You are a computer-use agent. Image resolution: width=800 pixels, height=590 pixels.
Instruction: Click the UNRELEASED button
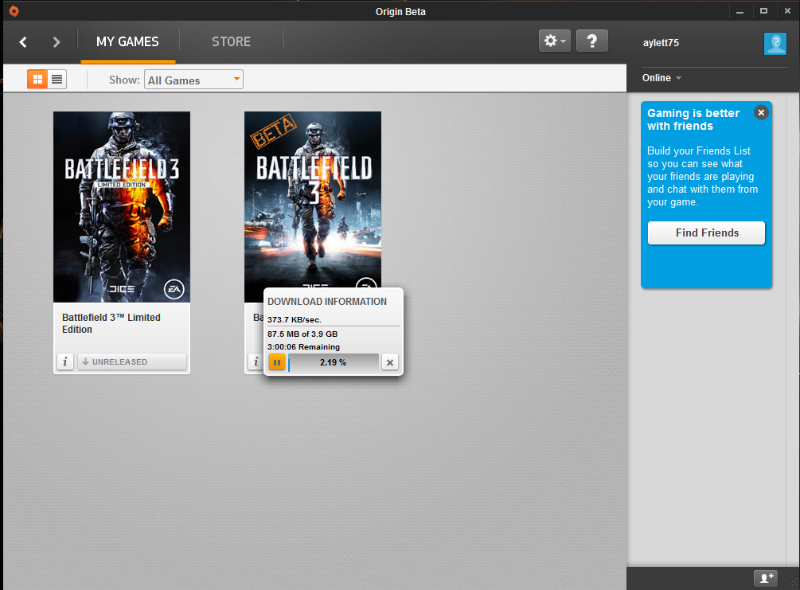[132, 362]
